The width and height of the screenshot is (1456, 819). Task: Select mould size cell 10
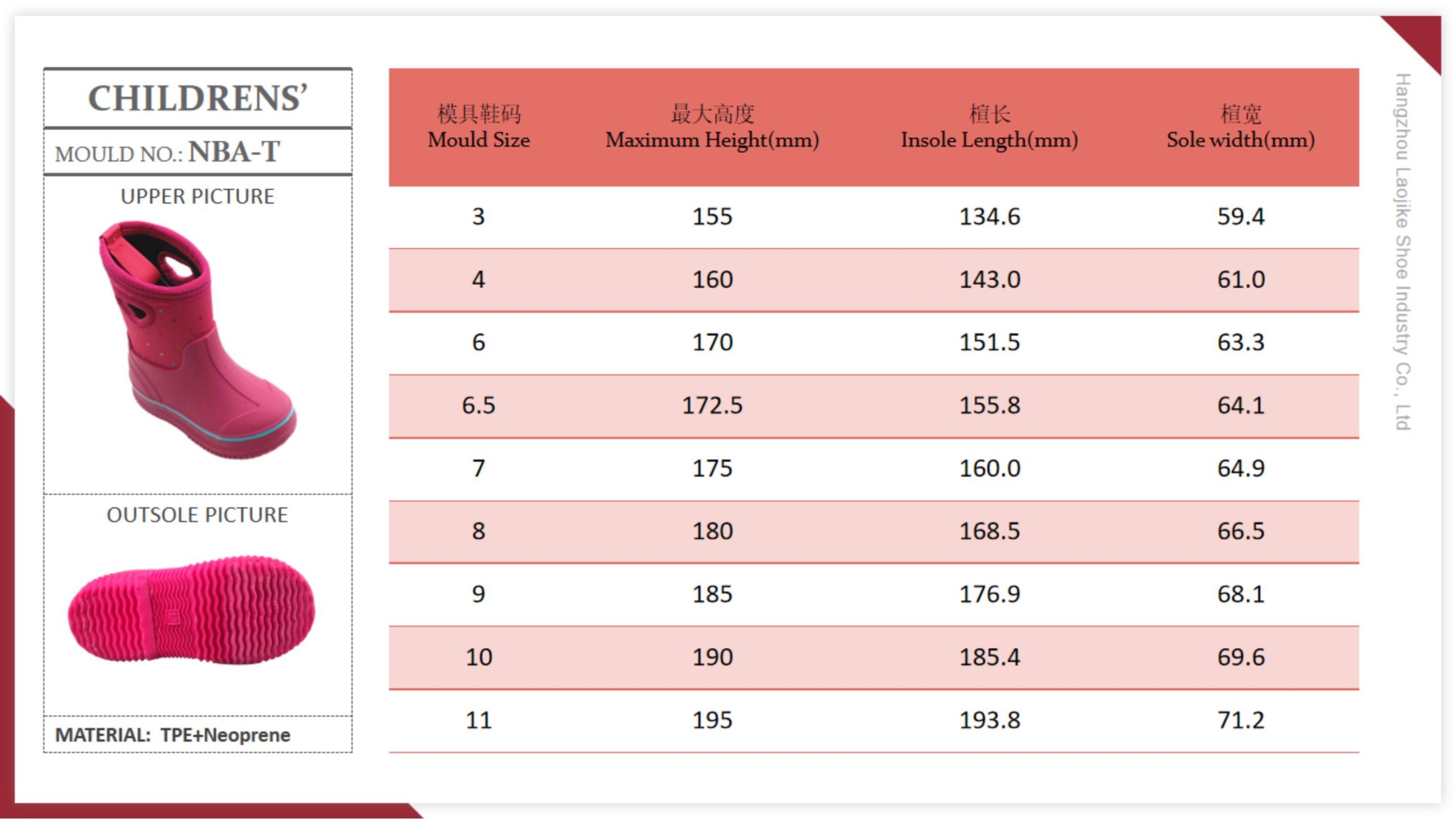point(478,657)
